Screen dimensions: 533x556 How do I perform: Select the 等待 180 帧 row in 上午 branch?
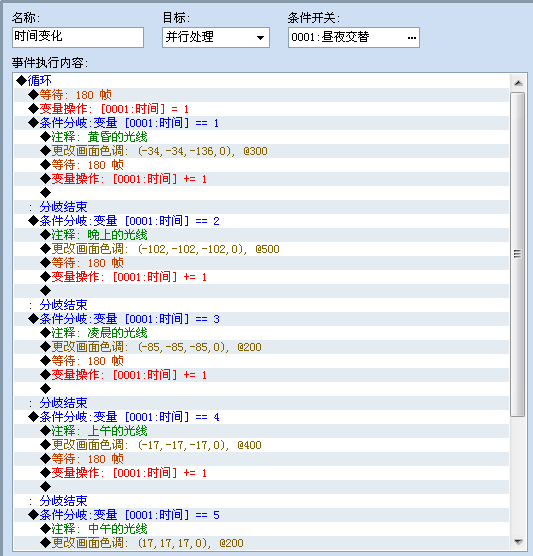tap(261, 459)
